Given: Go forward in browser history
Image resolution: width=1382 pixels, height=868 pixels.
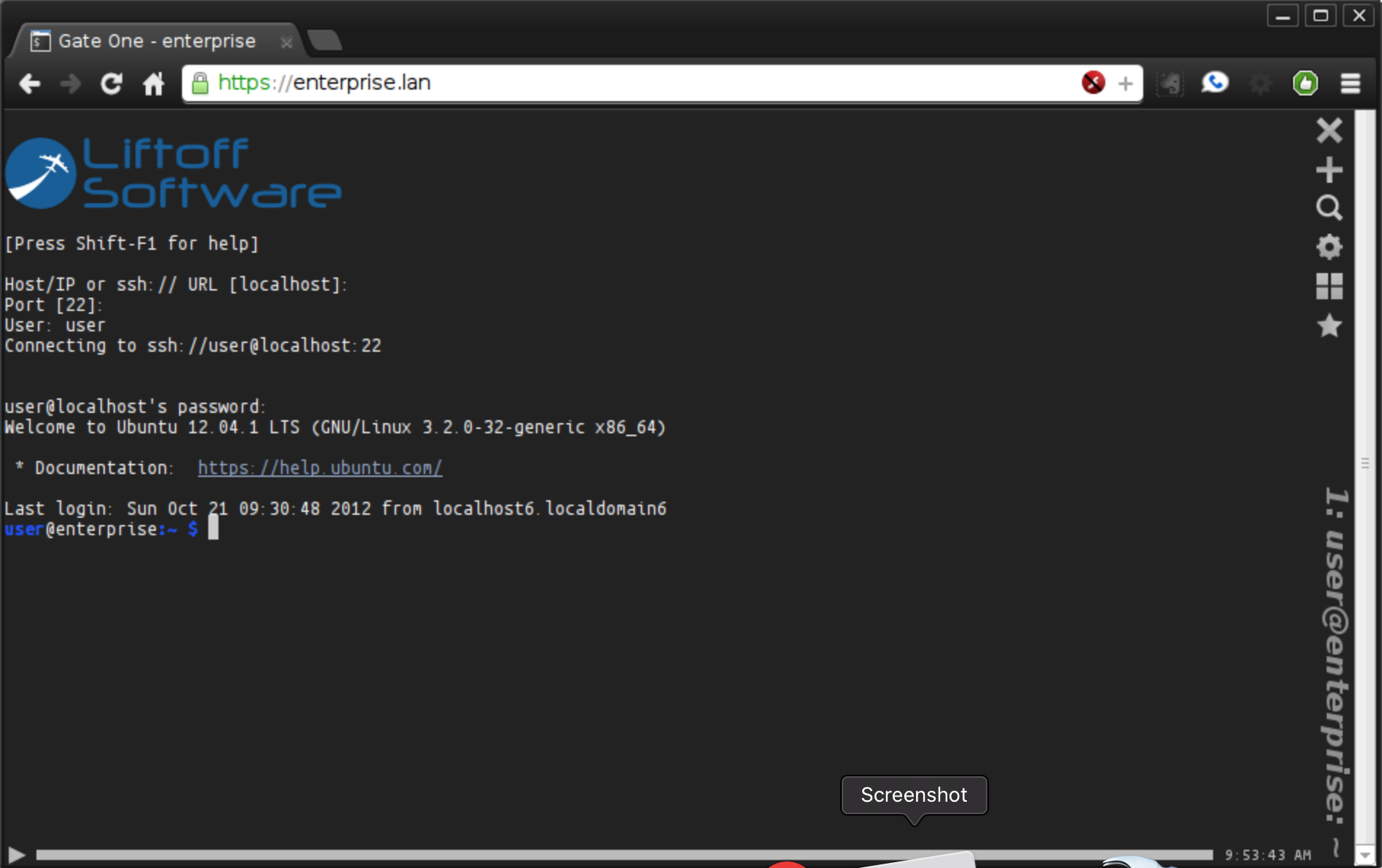Looking at the screenshot, I should click(x=71, y=84).
